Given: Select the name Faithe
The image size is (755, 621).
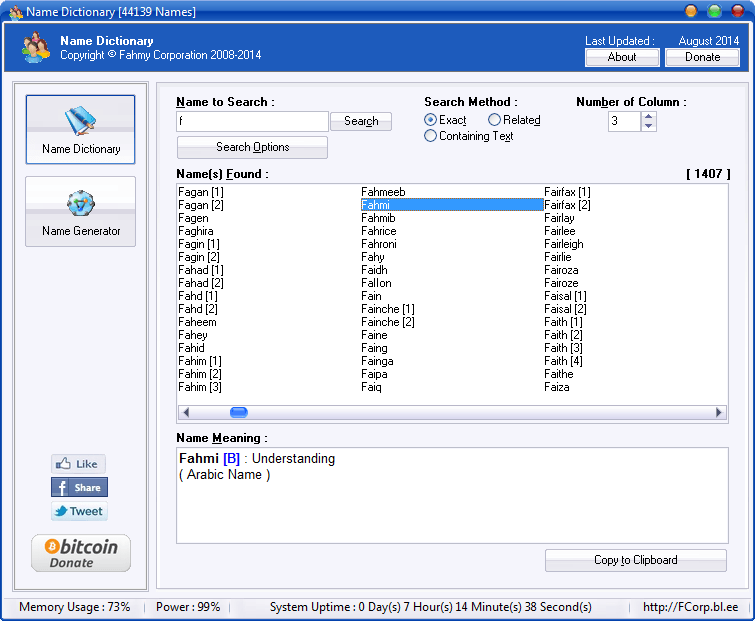Looking at the screenshot, I should (x=559, y=374).
